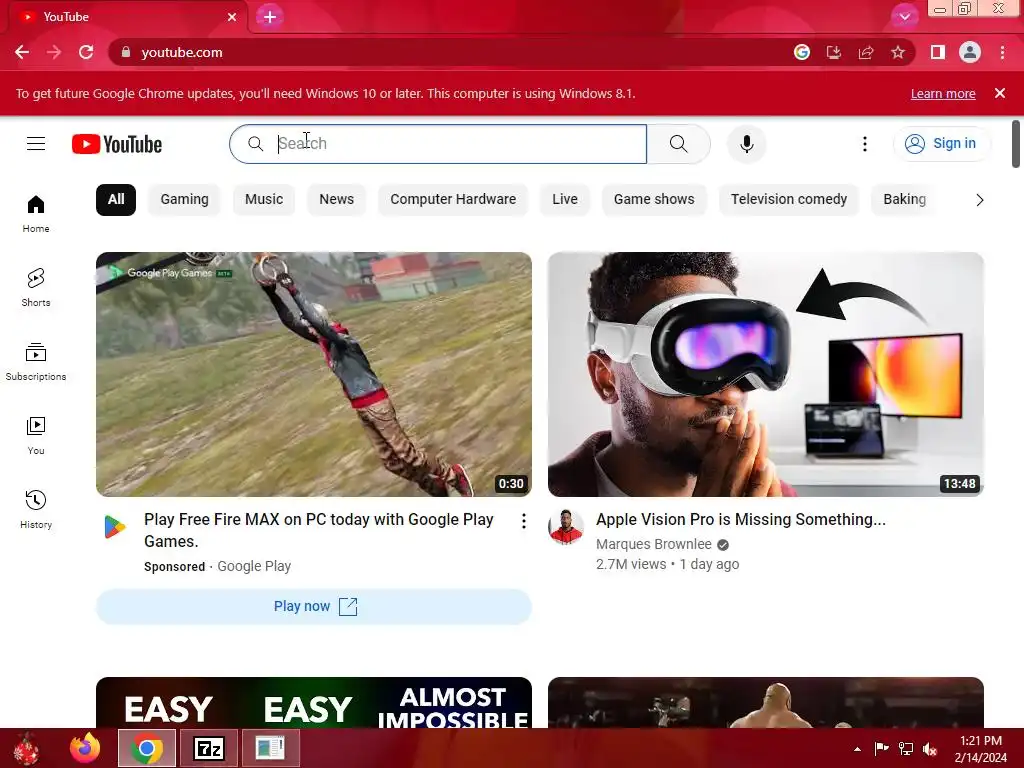Viewport: 1024px width, 768px height.
Task: Click the install app icon in address bar
Action: [x=834, y=52]
